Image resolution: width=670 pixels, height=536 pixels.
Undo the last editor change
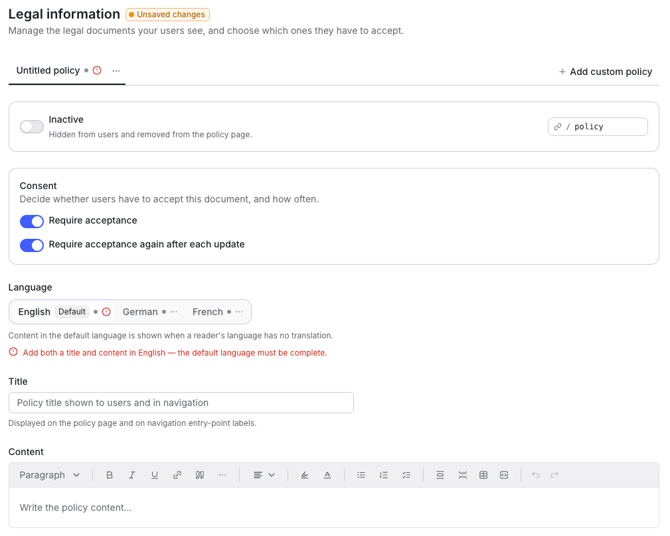coord(536,475)
